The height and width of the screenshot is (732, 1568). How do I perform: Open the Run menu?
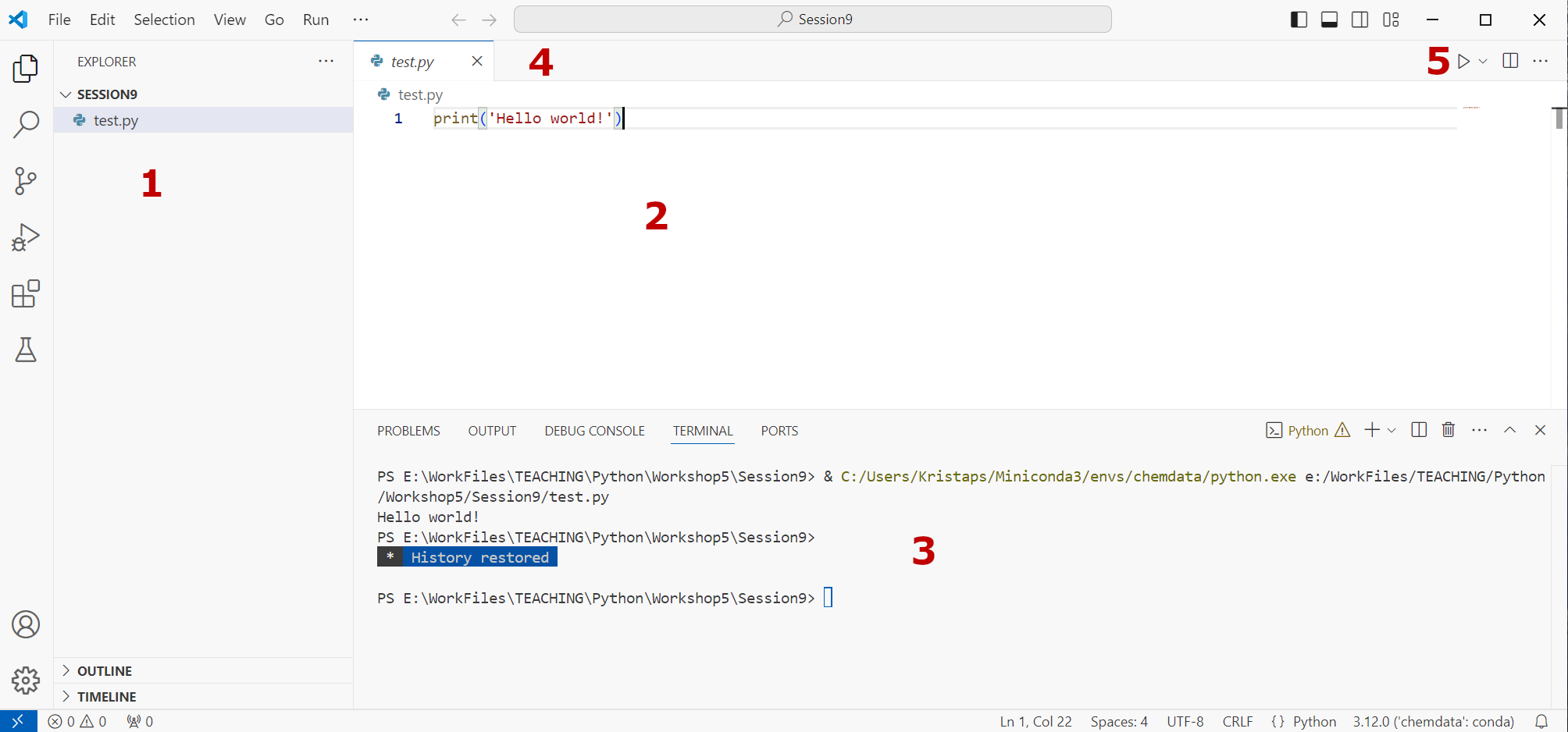(315, 20)
